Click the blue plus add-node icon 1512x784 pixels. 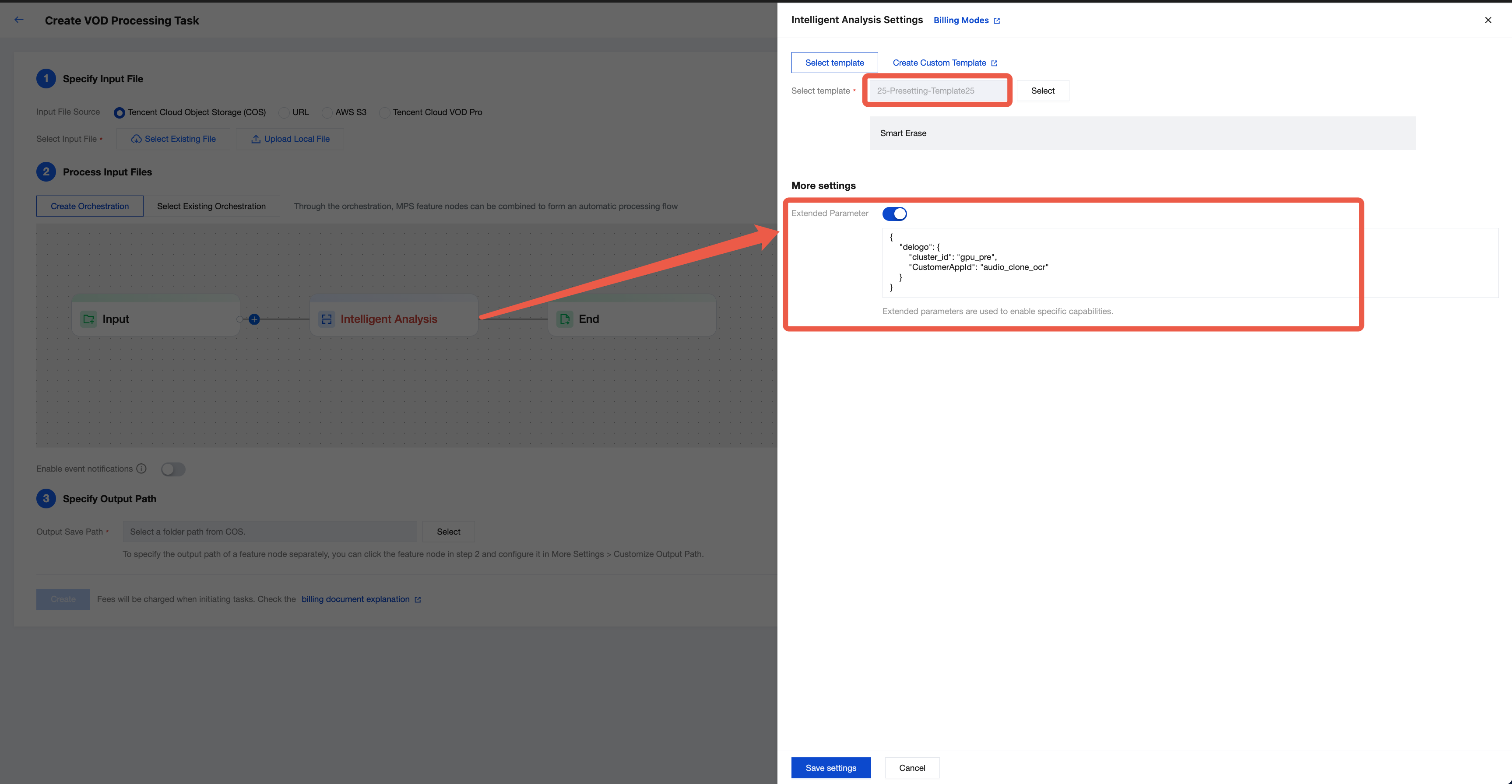point(254,319)
